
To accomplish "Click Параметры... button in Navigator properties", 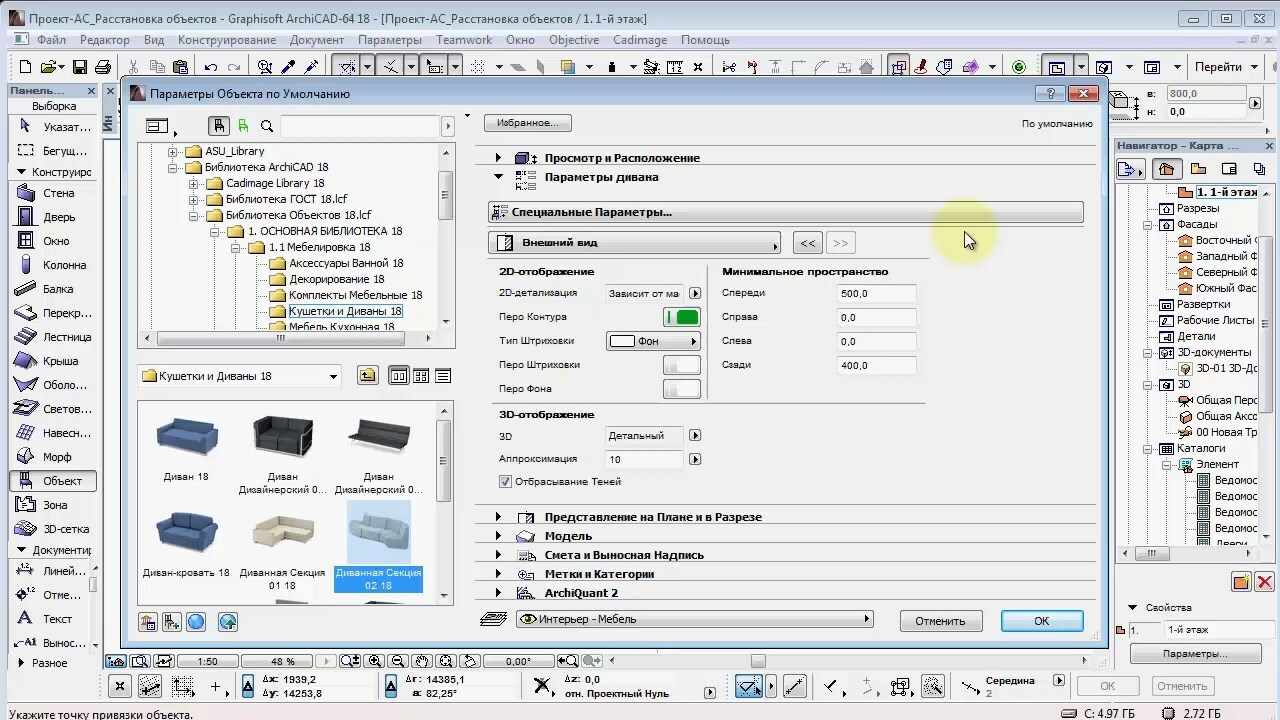I will click(x=1194, y=654).
